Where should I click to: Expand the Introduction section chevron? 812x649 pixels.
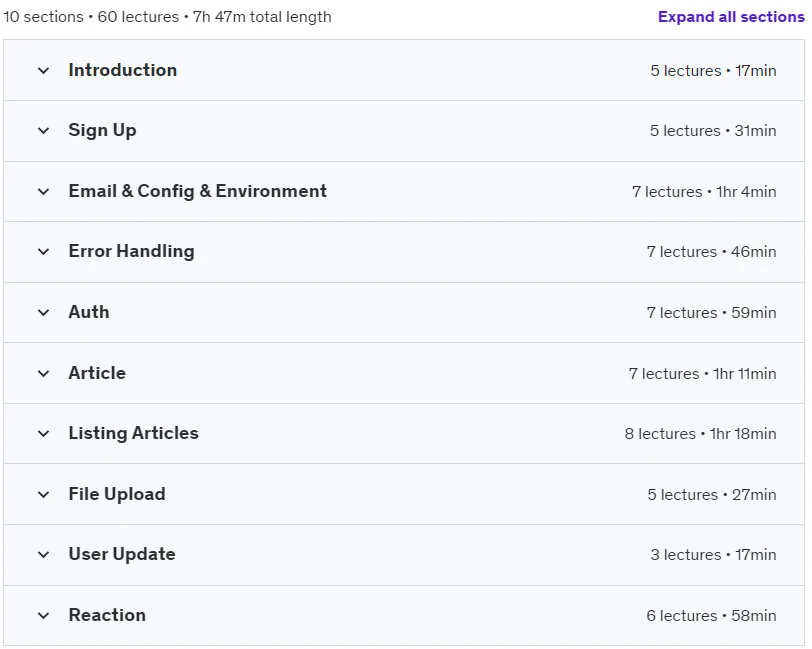point(44,70)
